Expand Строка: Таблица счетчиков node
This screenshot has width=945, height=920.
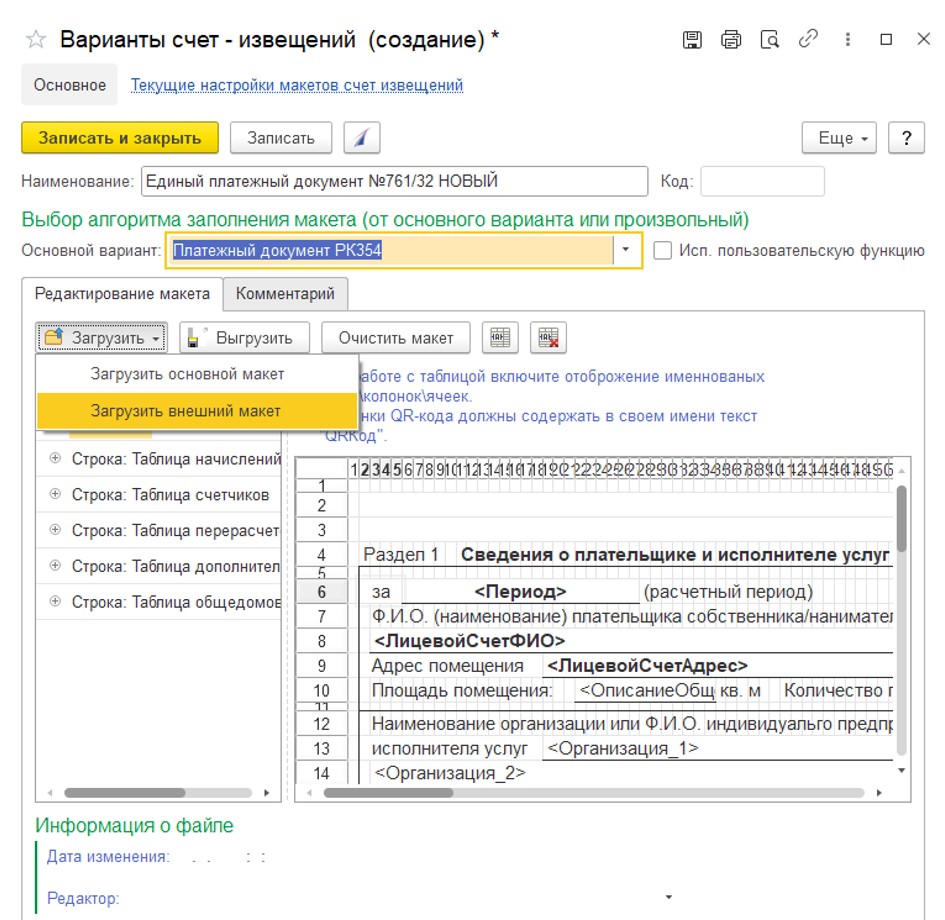click(x=55, y=494)
